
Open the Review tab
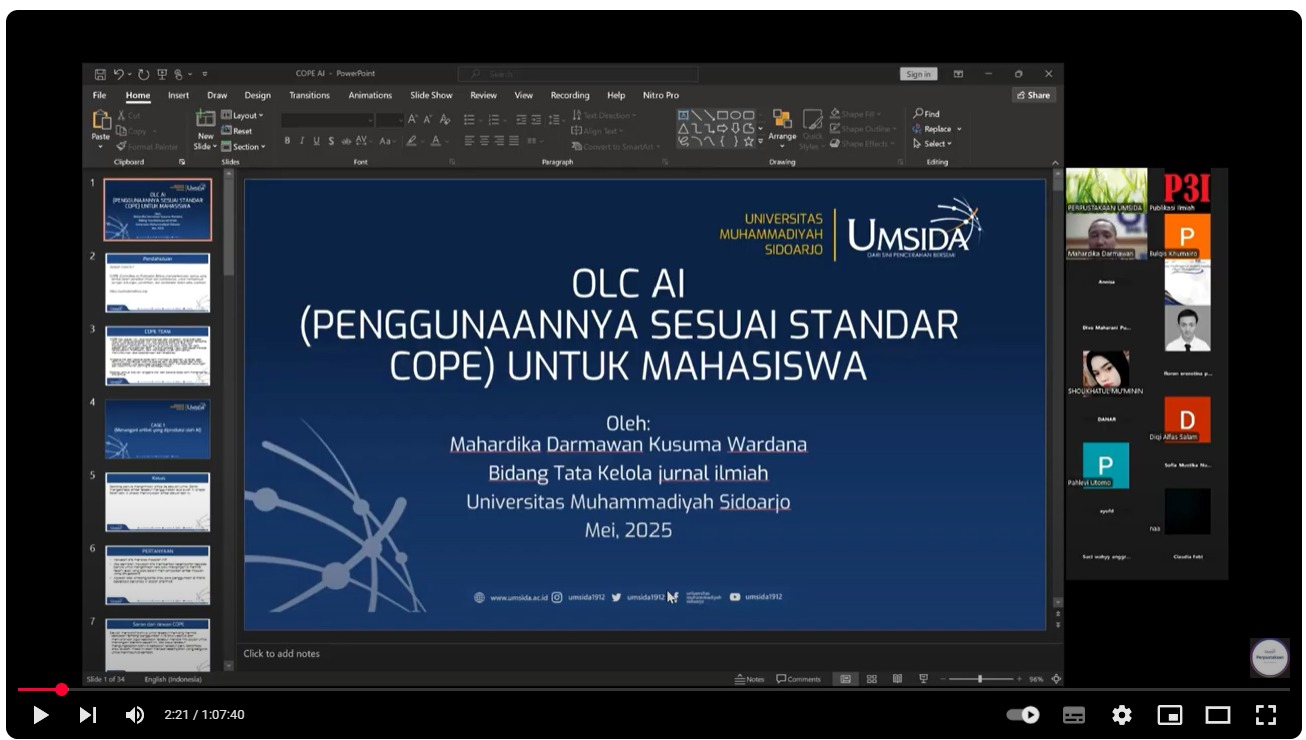[483, 95]
